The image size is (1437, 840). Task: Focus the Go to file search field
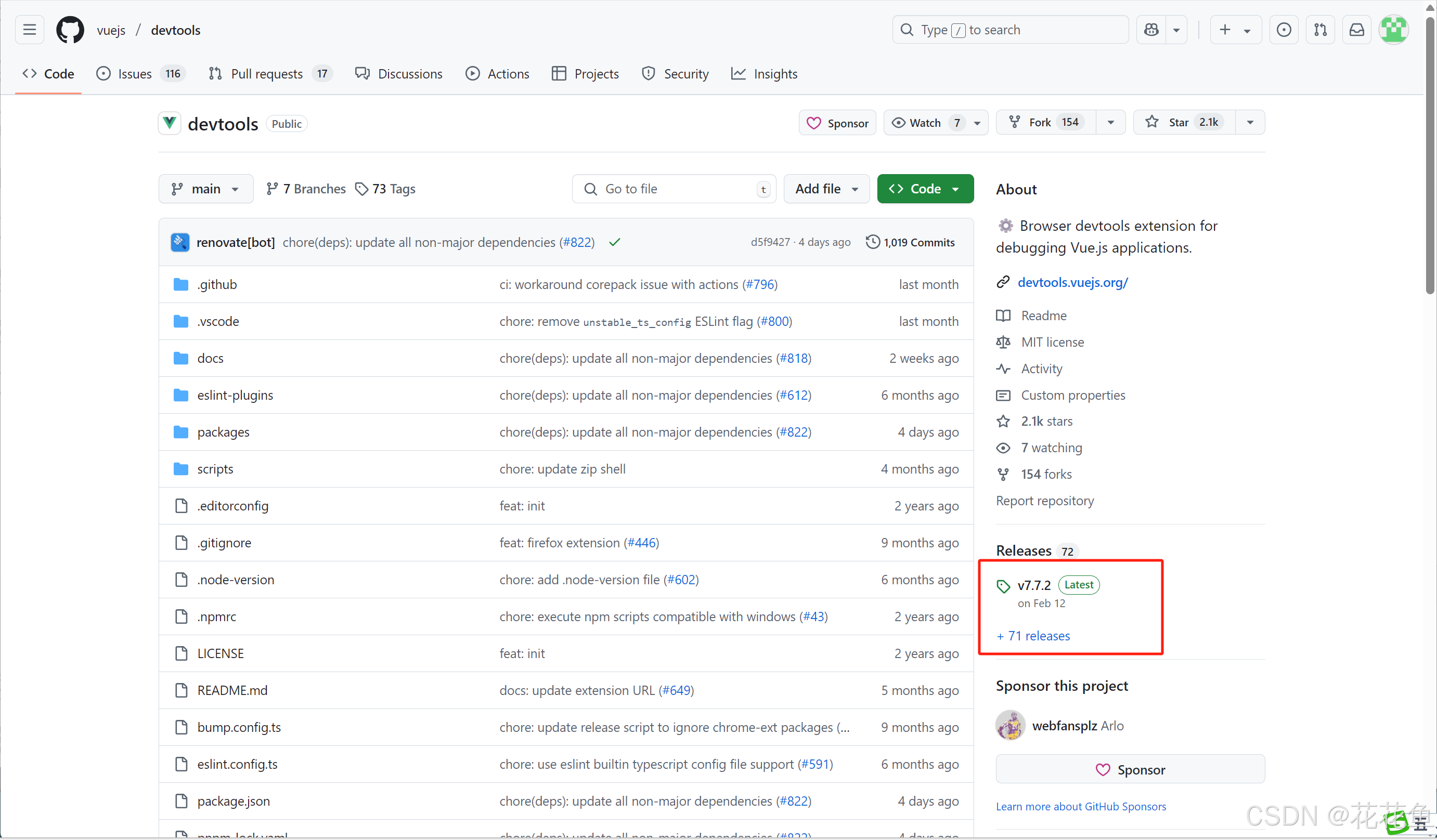tap(673, 189)
